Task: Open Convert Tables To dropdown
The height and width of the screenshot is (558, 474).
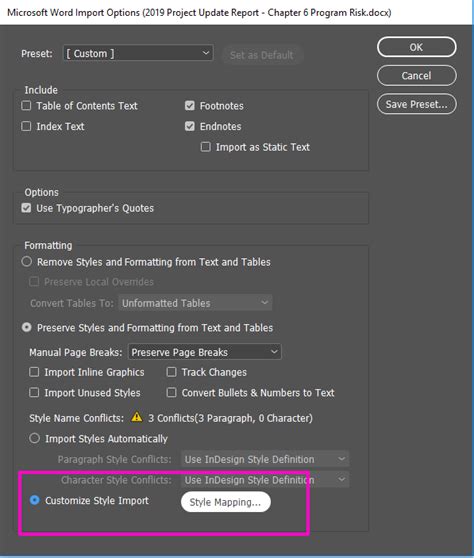Action: (x=195, y=303)
